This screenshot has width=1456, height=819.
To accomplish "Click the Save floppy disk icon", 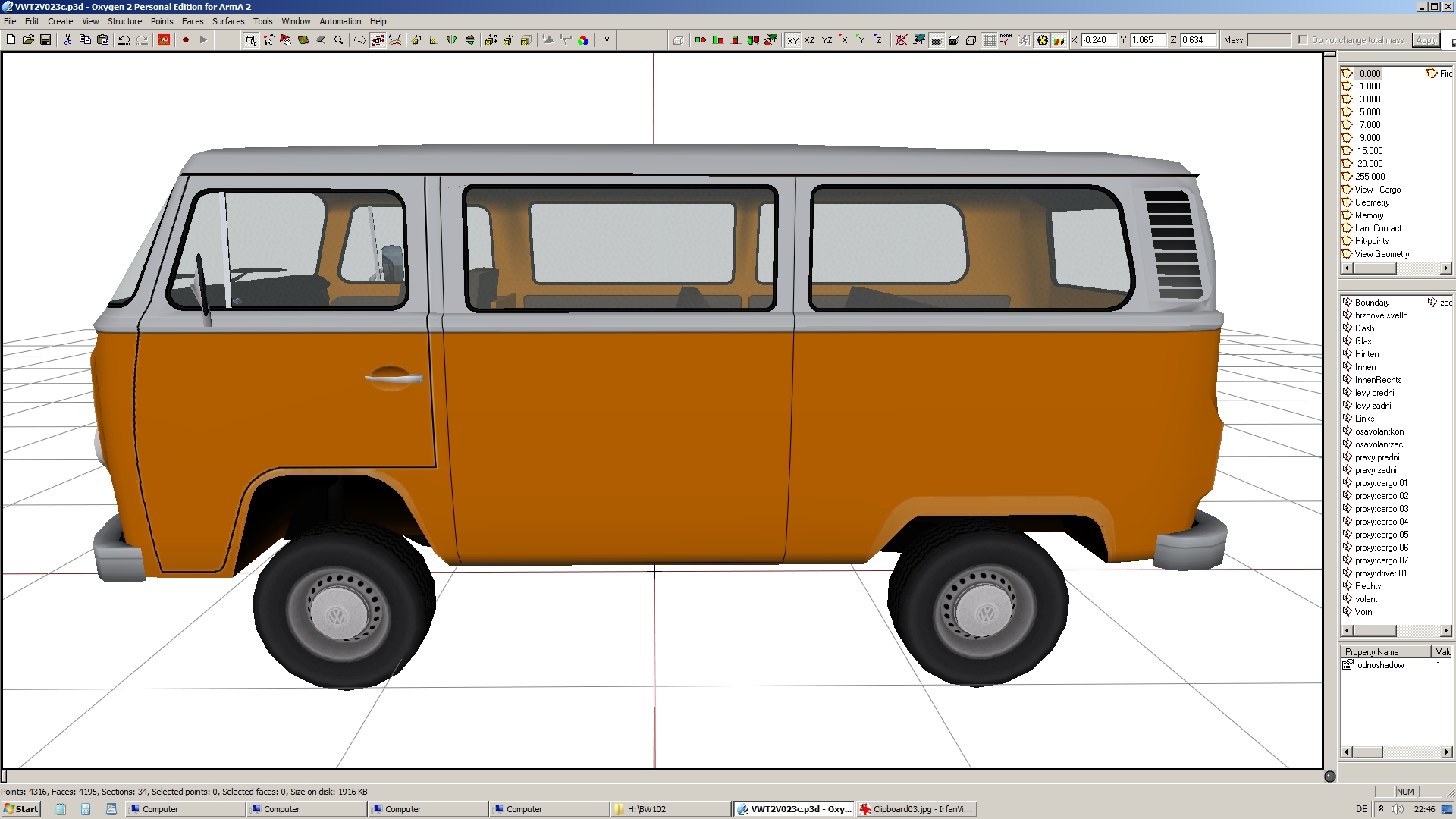I will [x=45, y=40].
